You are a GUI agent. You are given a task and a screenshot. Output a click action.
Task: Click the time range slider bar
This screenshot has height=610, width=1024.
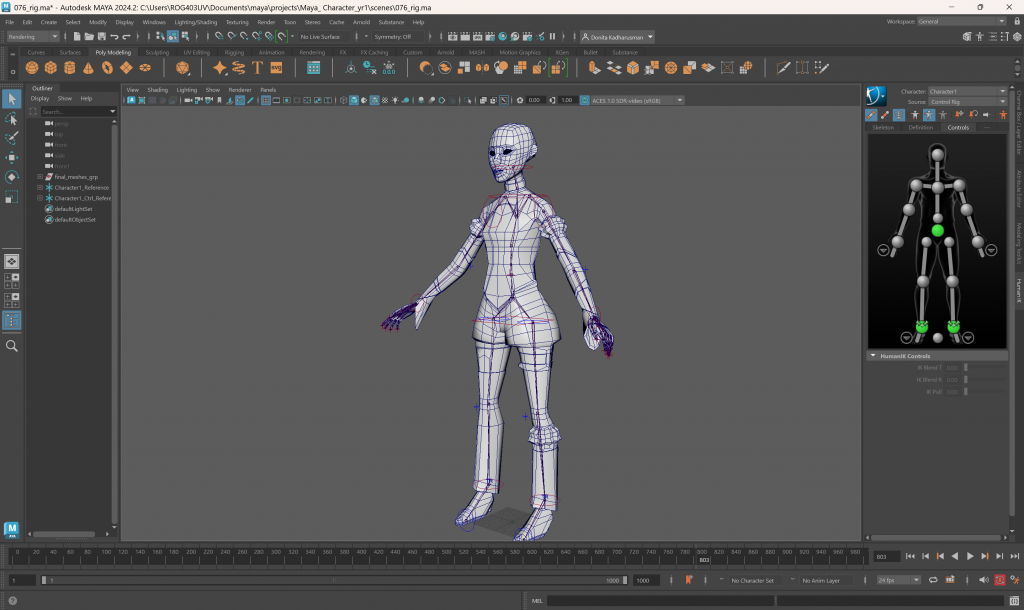(334, 580)
